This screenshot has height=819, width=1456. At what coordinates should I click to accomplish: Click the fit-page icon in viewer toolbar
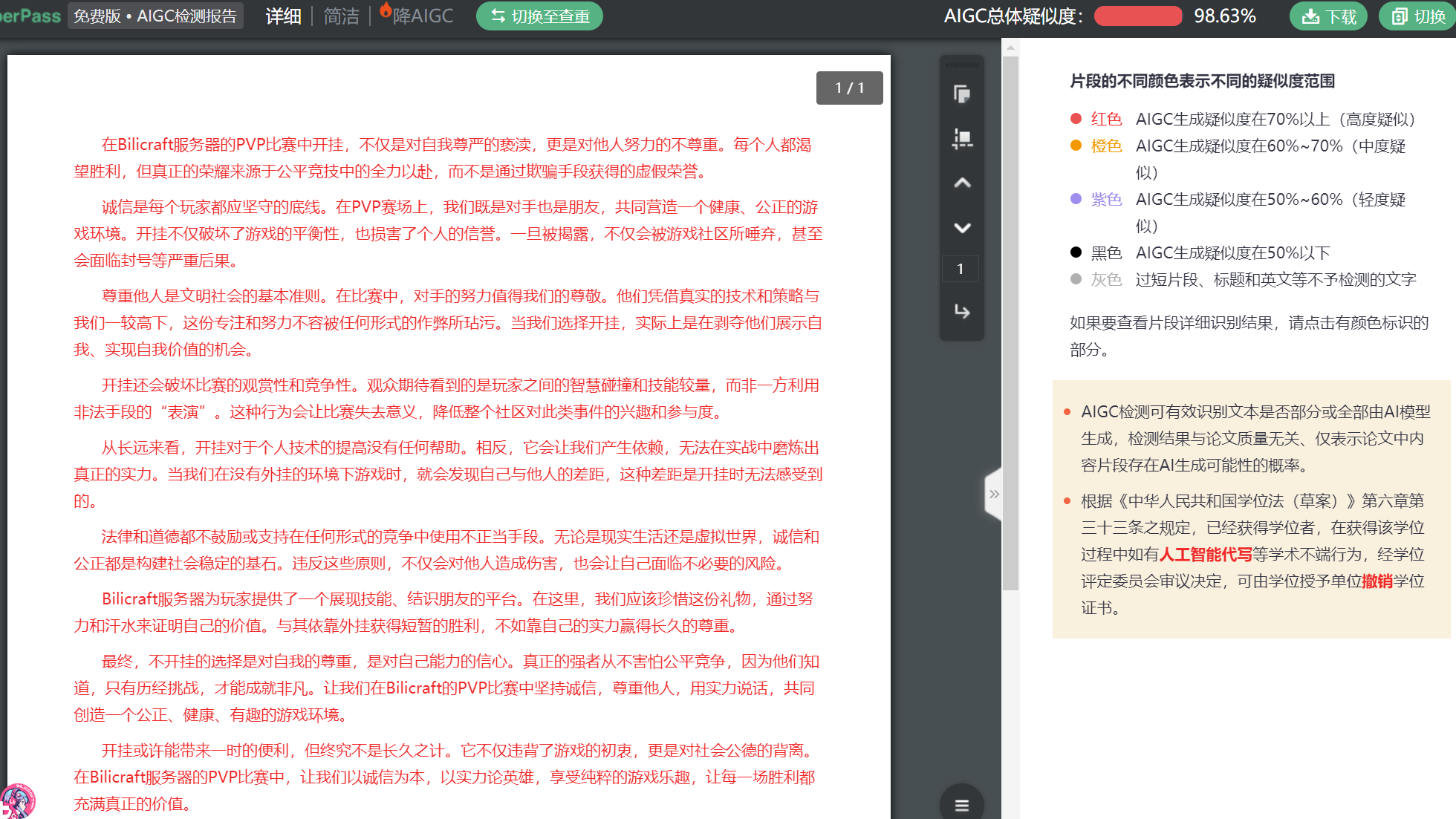pos(962,139)
